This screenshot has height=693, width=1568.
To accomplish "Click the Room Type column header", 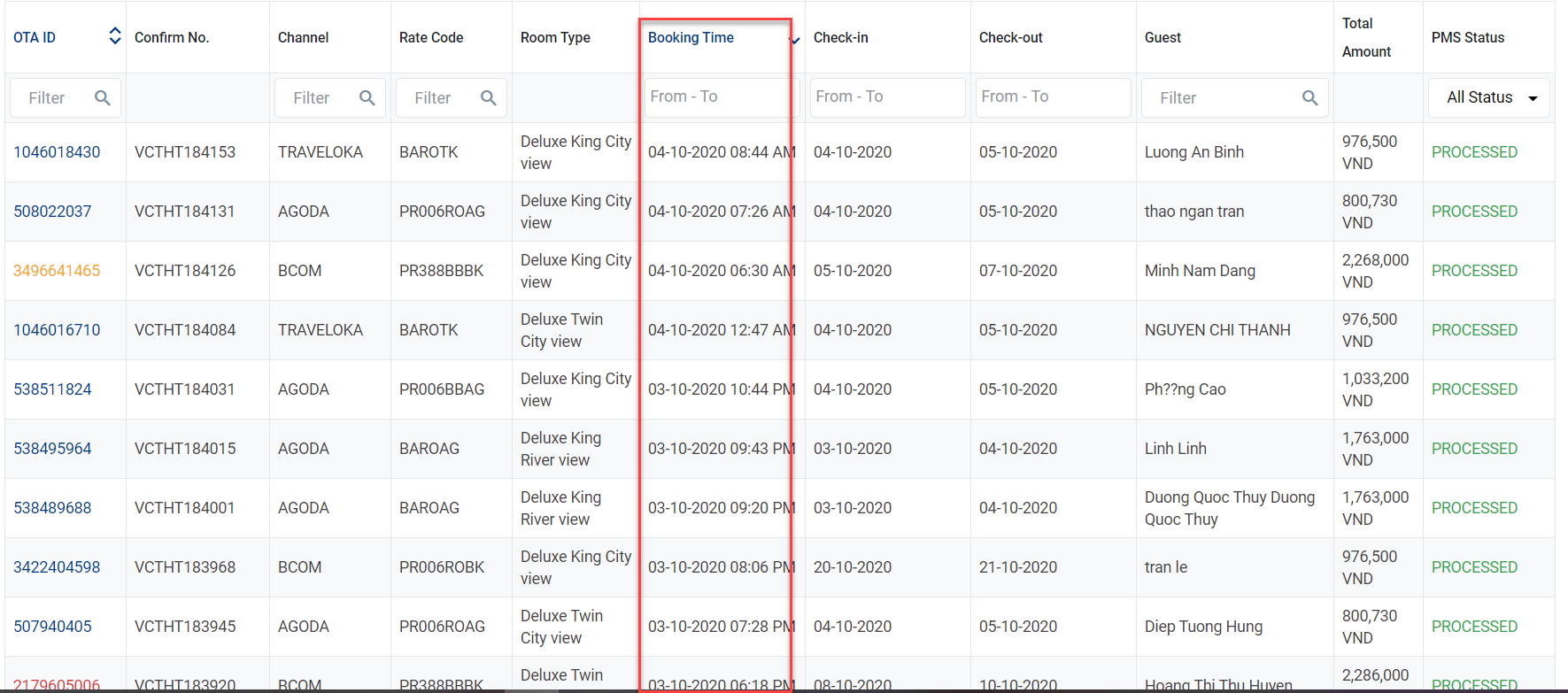I will click(x=555, y=37).
